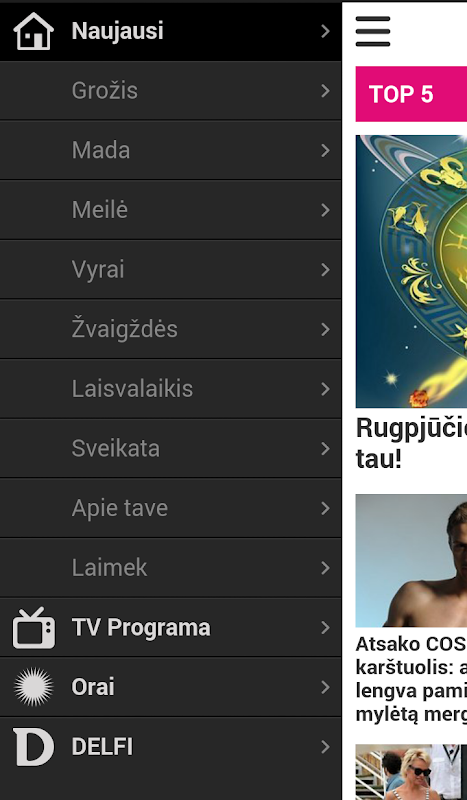Tap the arrow beside TV Programa
The image size is (467, 800).
click(x=325, y=628)
